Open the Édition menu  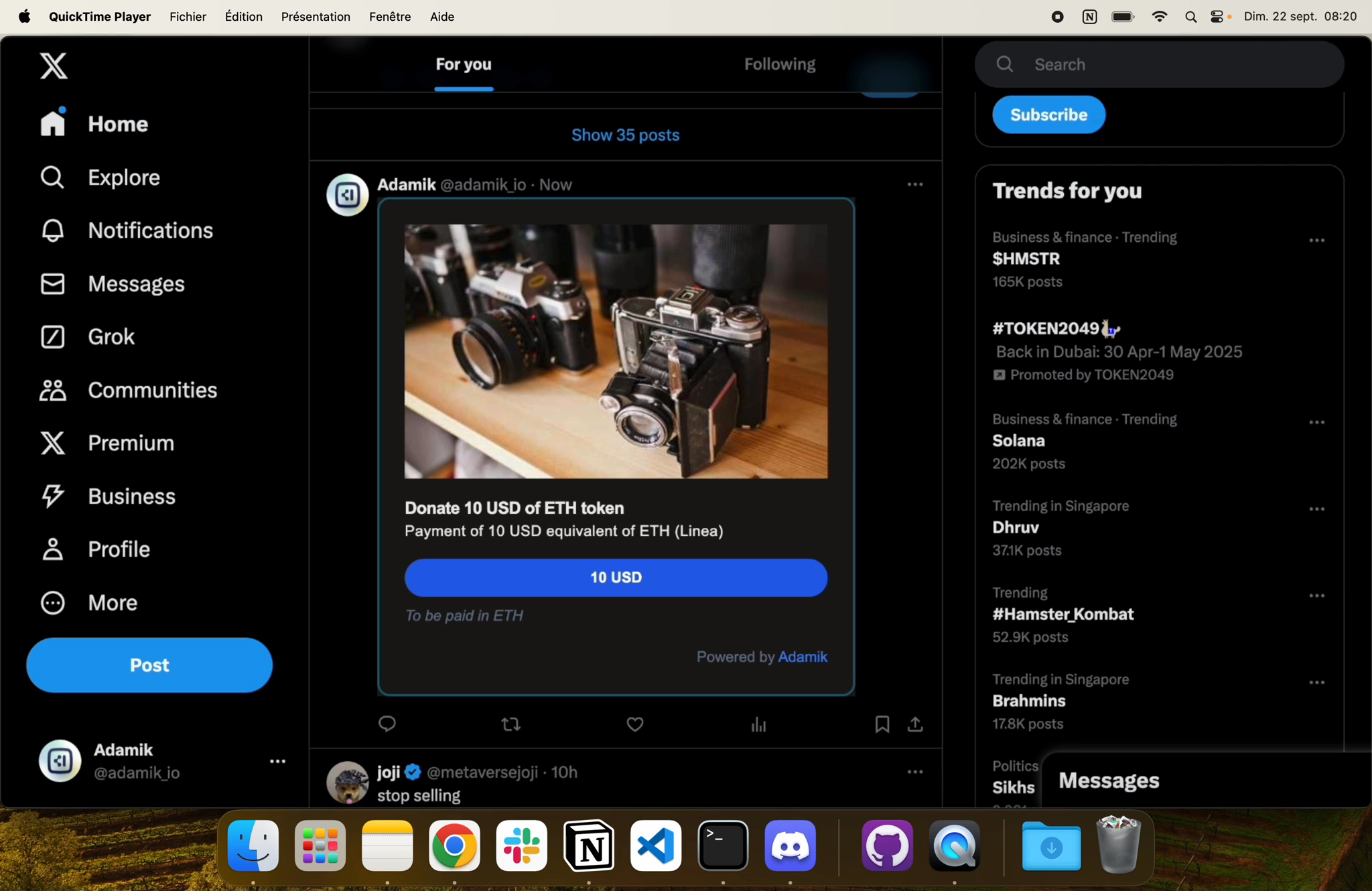pos(243,17)
